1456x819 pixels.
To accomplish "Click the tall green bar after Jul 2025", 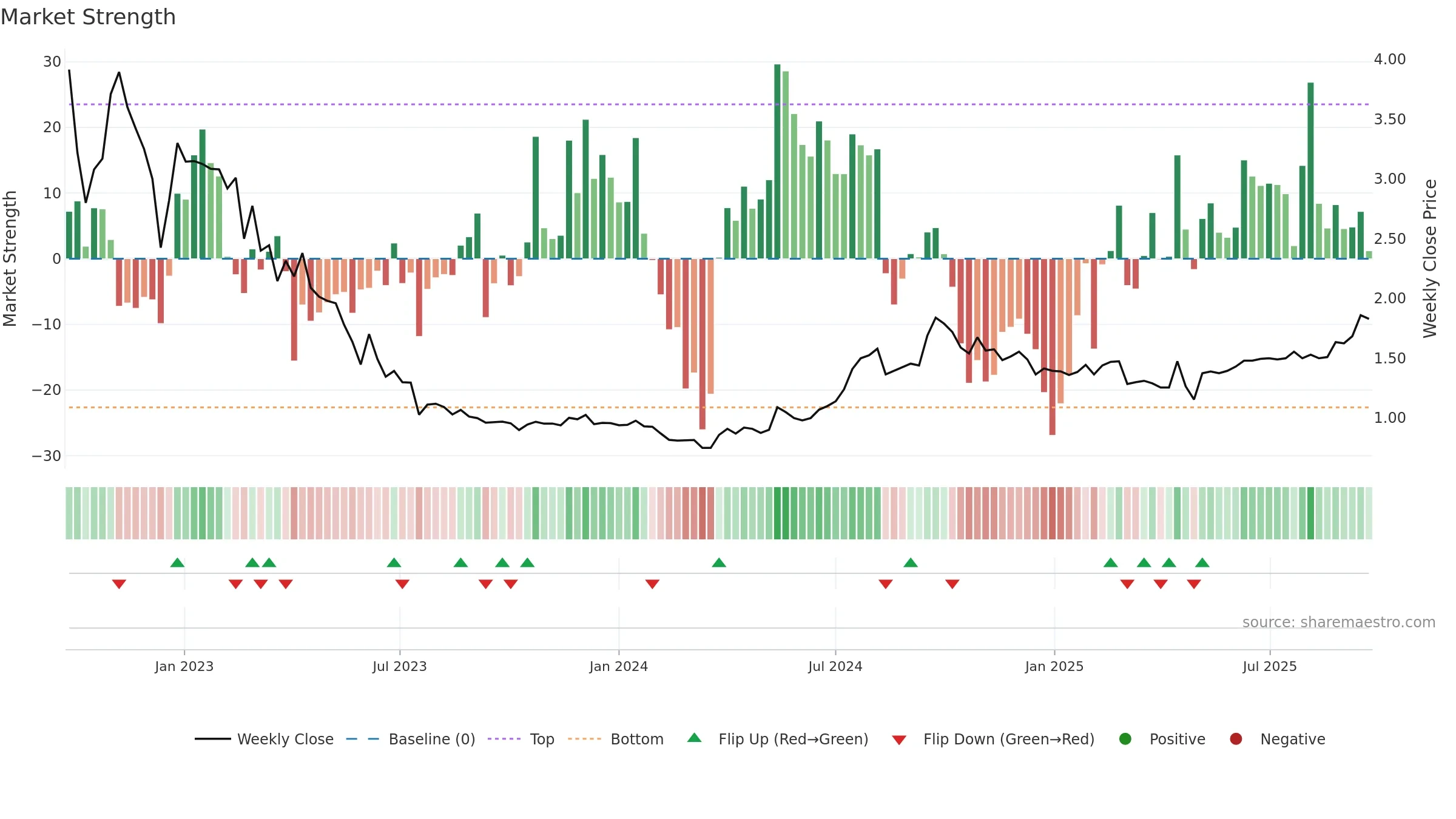I will pyautogui.click(x=1310, y=170).
